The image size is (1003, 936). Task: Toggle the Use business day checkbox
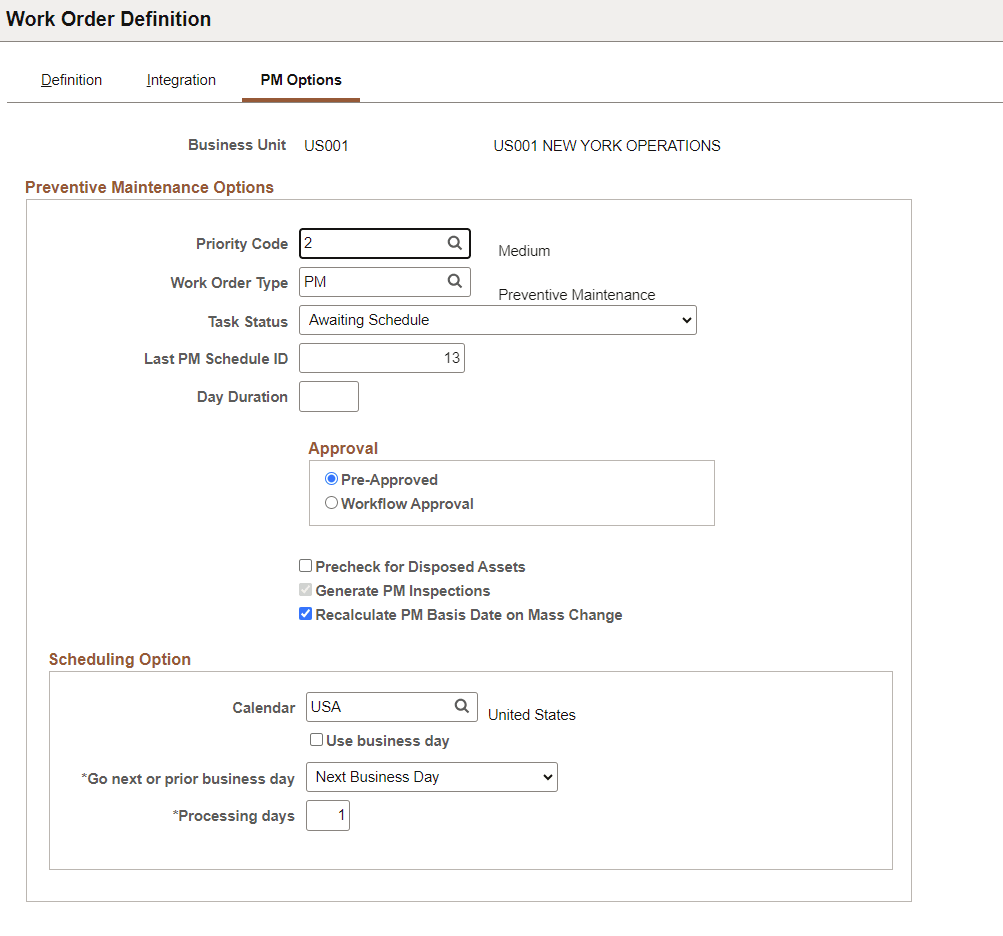pos(316,739)
